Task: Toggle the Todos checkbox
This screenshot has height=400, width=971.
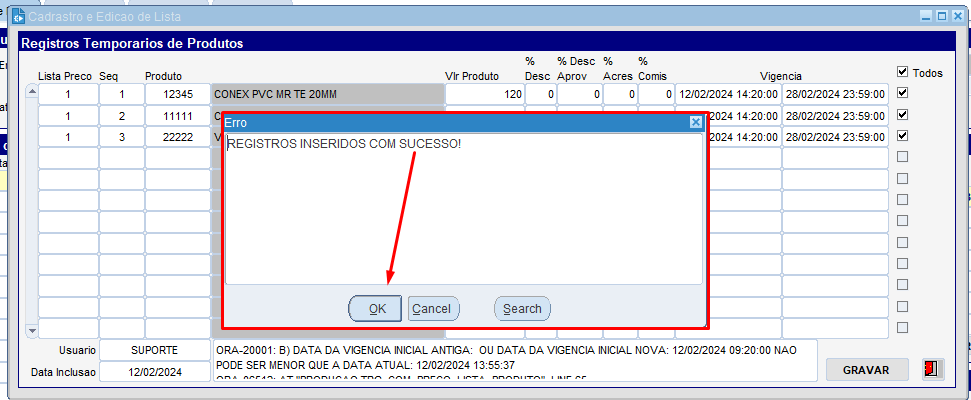Action: point(902,72)
